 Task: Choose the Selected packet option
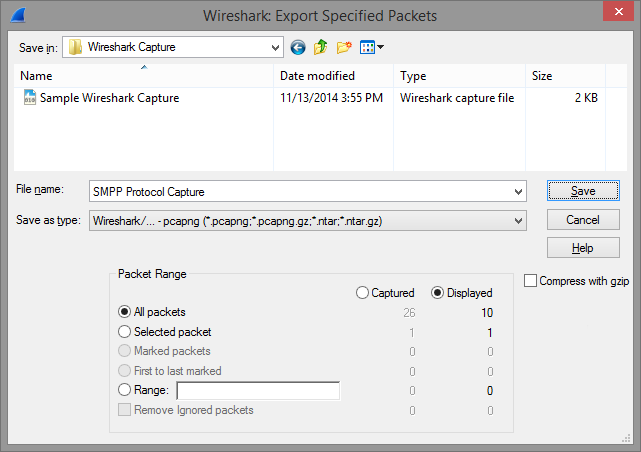(x=124, y=331)
